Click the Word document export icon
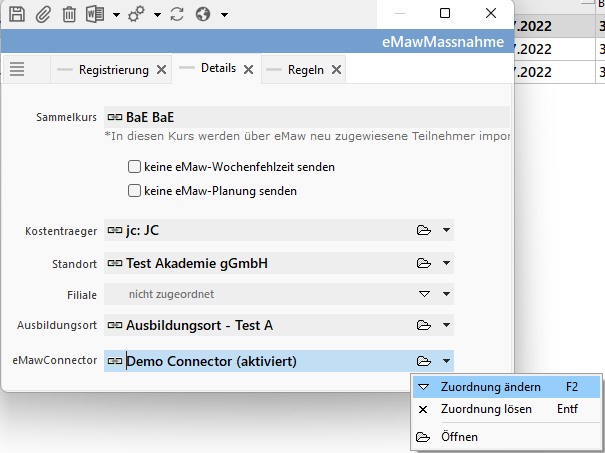 click(x=95, y=14)
